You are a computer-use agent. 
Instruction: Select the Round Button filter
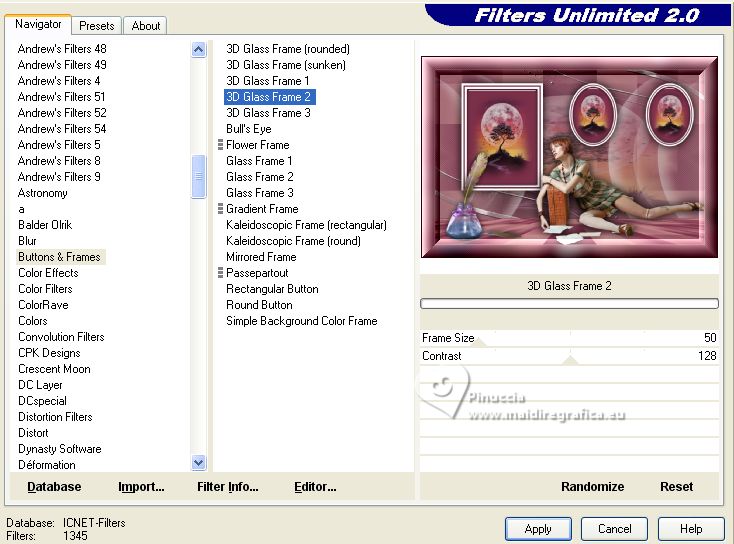point(259,305)
